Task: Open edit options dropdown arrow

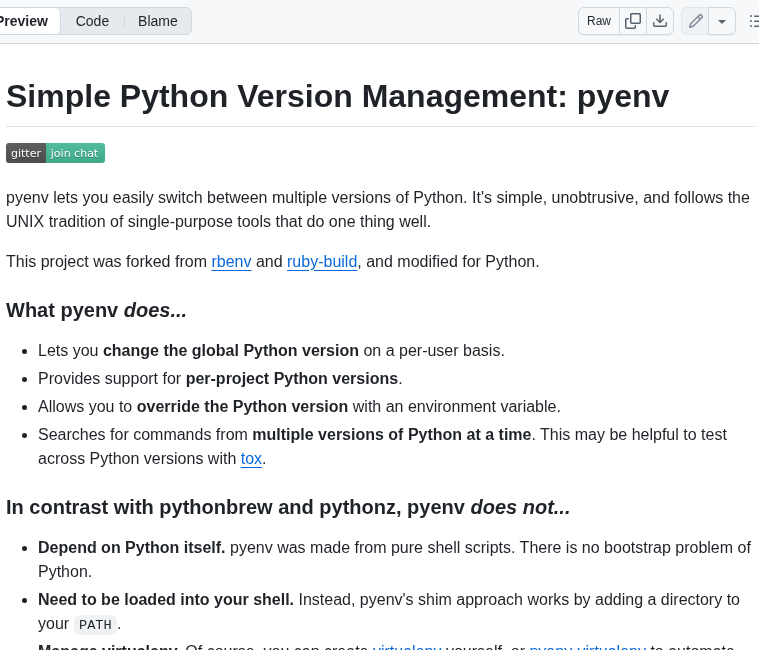Action: [x=722, y=21]
